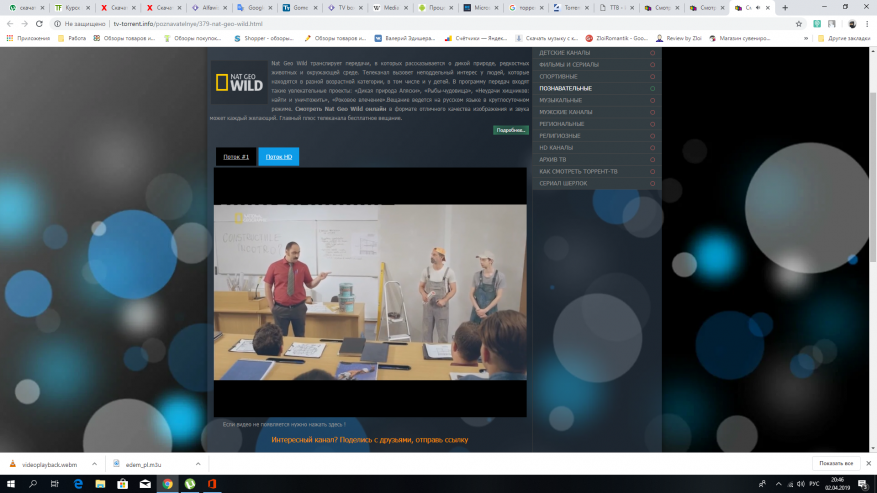Open File Explorer from the taskbar
The height and width of the screenshot is (493, 877).
pos(100,484)
